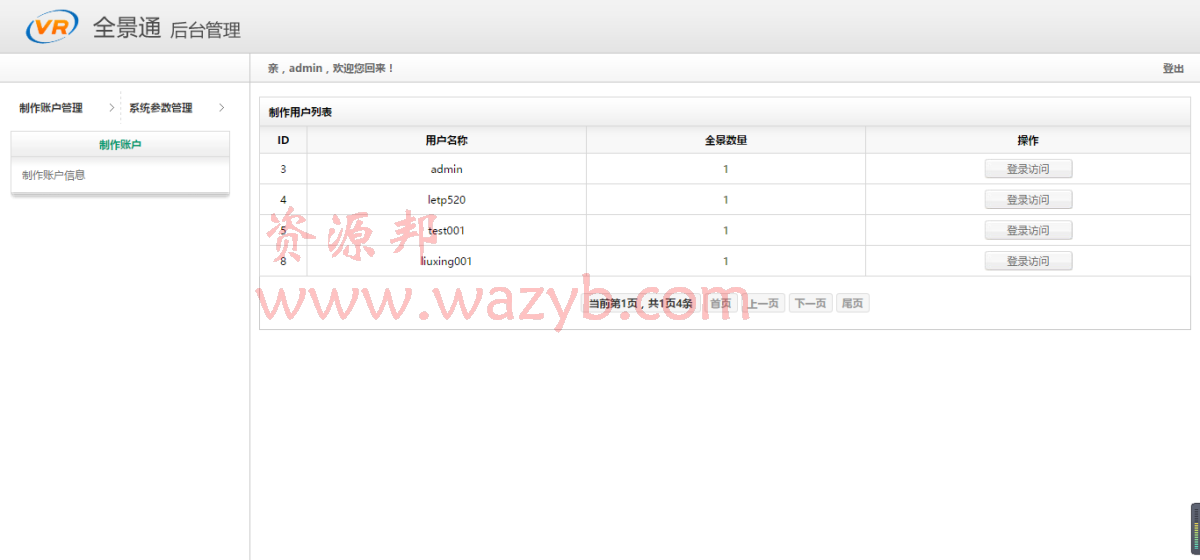Click the ID cell 8

coord(283,261)
